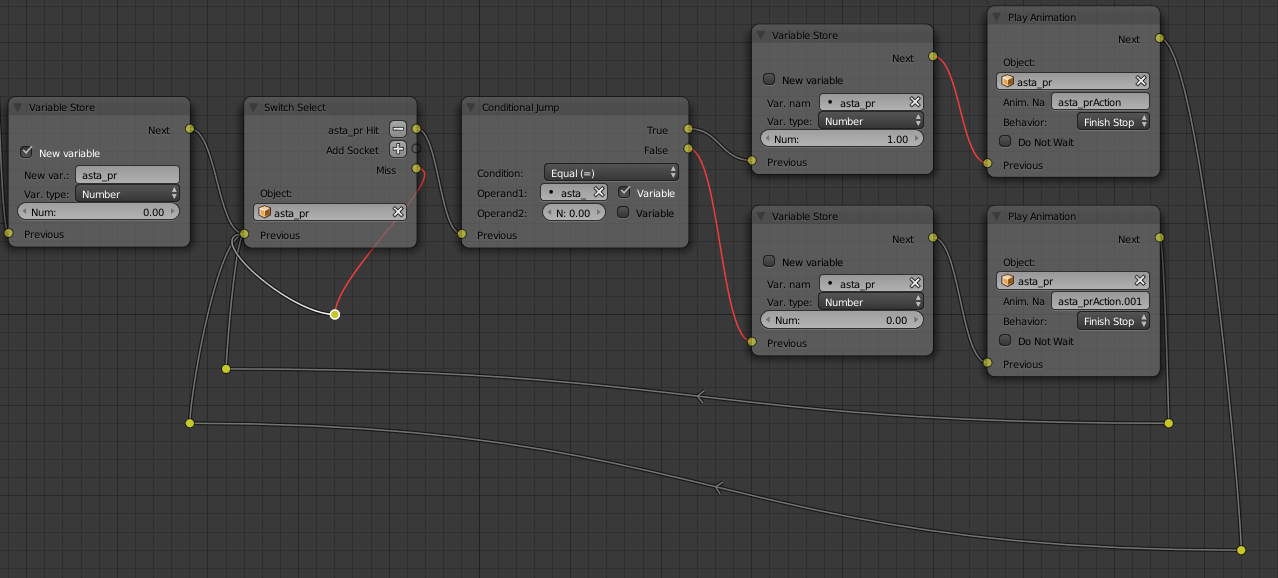
Task: Collapse the Conditional Jump node header triangle
Action: (470, 107)
